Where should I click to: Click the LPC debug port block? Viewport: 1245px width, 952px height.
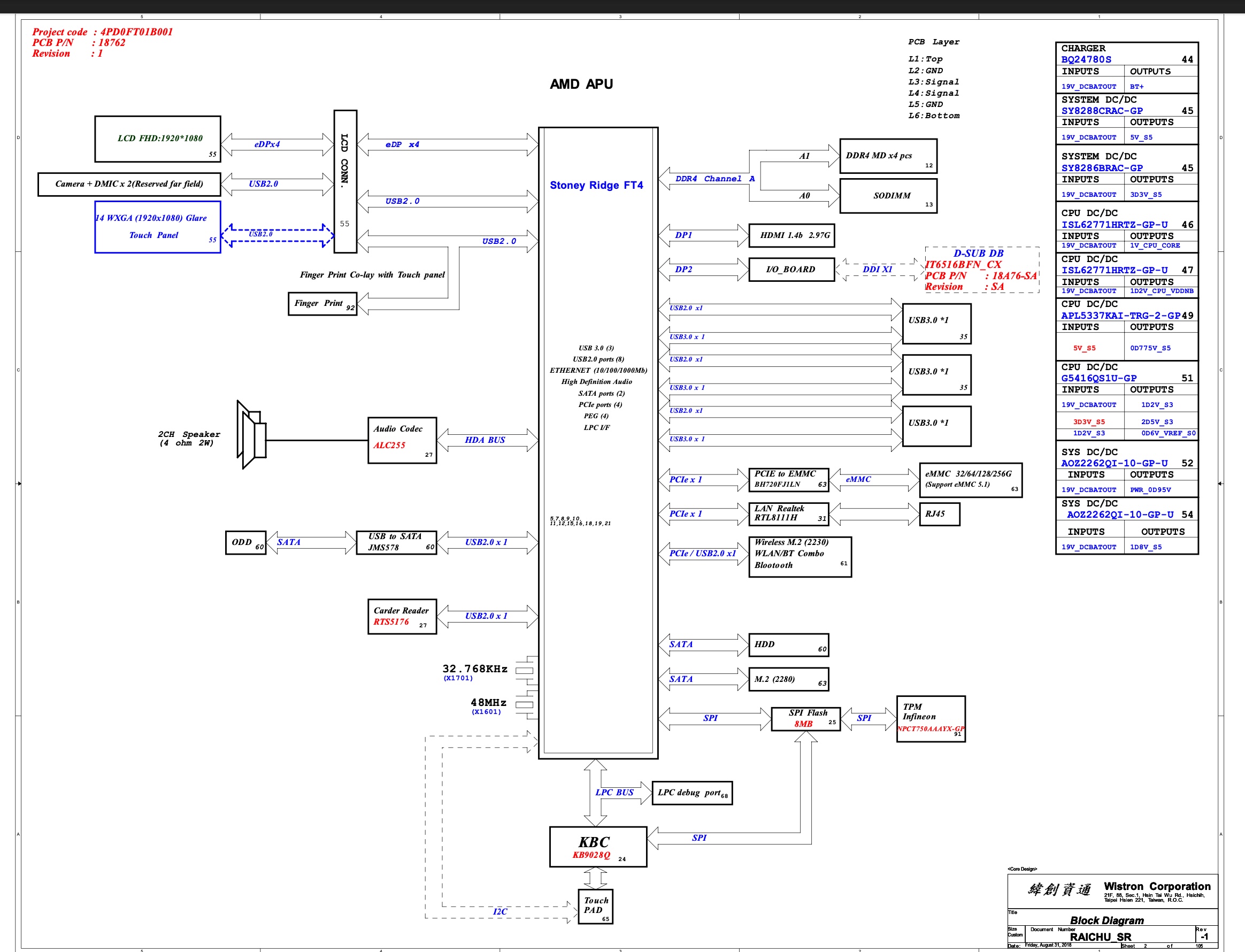tap(692, 793)
